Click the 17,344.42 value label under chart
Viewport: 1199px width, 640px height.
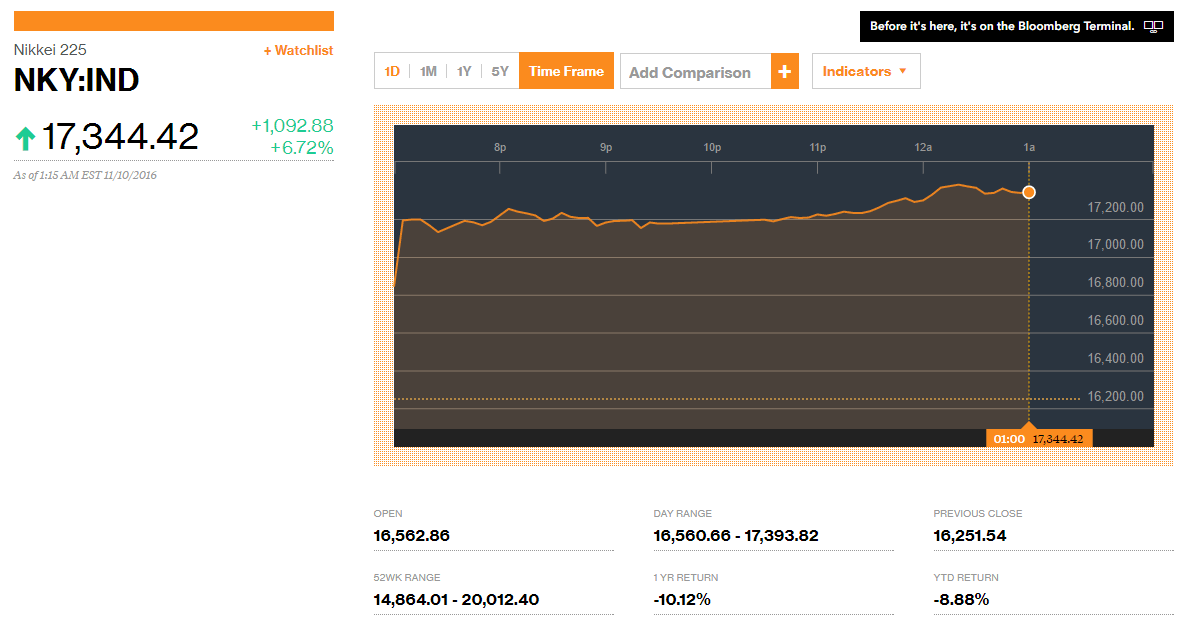pyautogui.click(x=1058, y=438)
